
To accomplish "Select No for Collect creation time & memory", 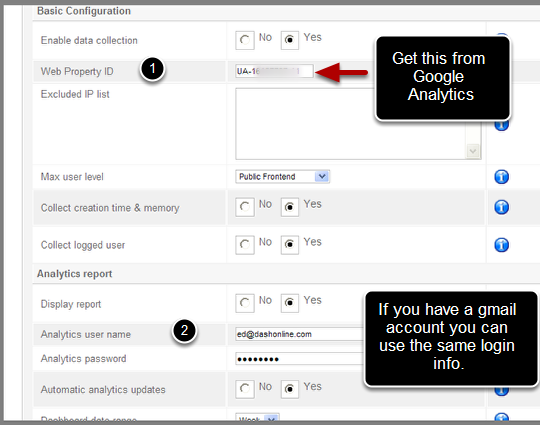I will pos(245,207).
